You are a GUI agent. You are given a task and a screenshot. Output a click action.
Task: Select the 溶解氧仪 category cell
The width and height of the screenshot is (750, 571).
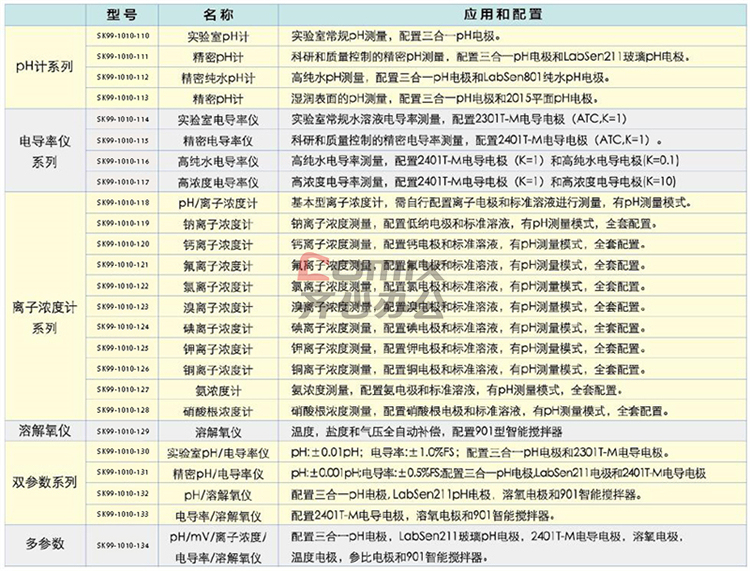(x=45, y=431)
